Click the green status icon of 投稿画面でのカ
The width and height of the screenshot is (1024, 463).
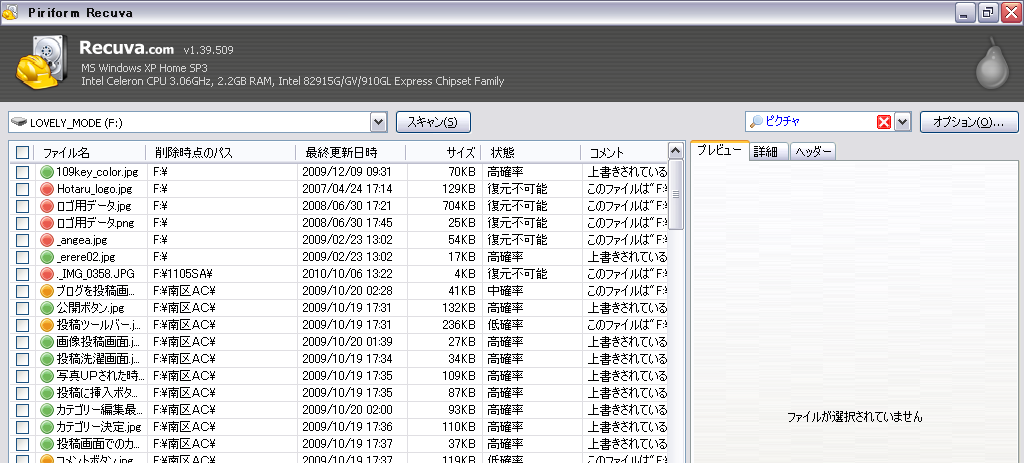tap(46, 443)
